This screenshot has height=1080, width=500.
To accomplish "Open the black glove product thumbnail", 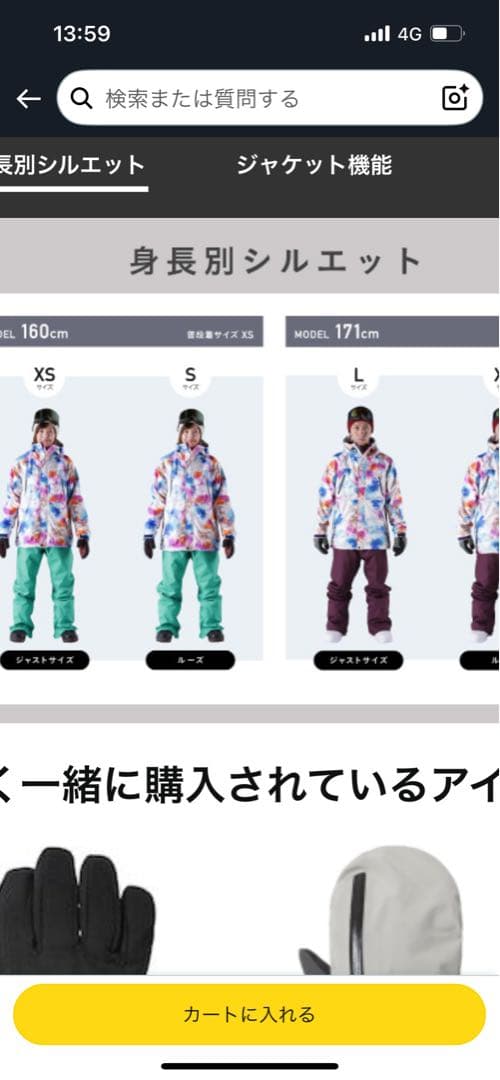I will coord(76,909).
